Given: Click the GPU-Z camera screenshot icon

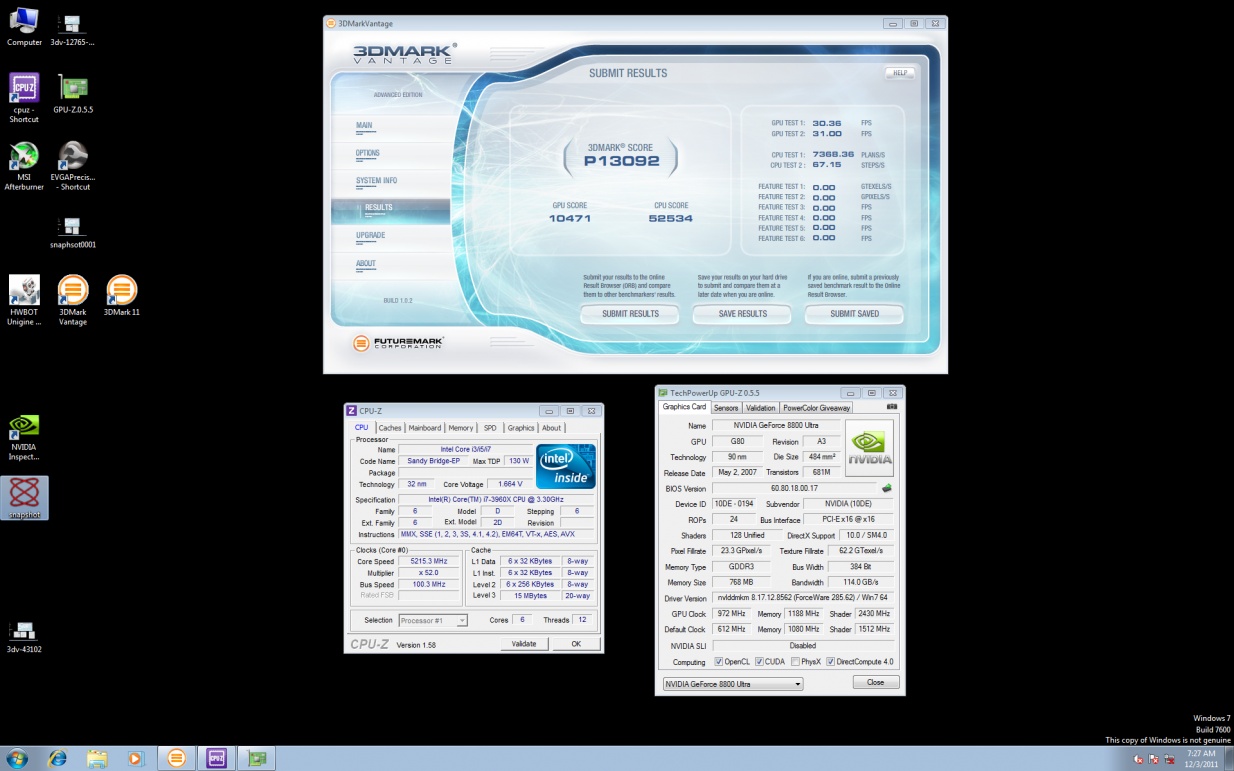Looking at the screenshot, I should click(x=892, y=407).
